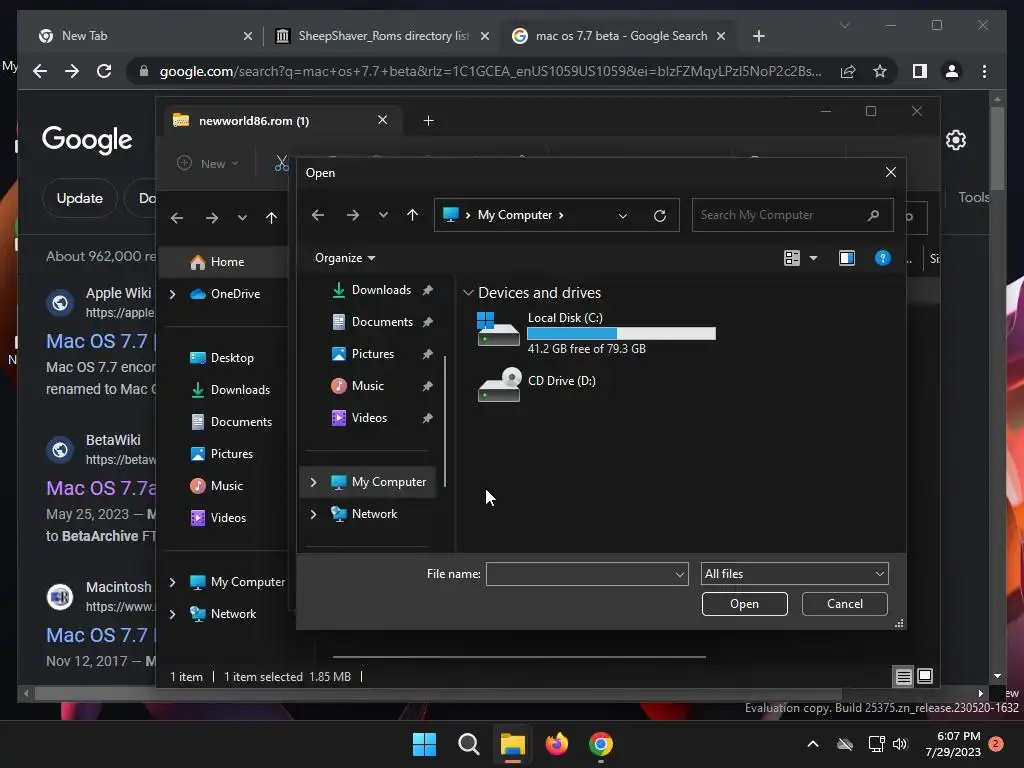This screenshot has height=768, width=1024.
Task: Click the File name input field
Action: (x=580, y=574)
